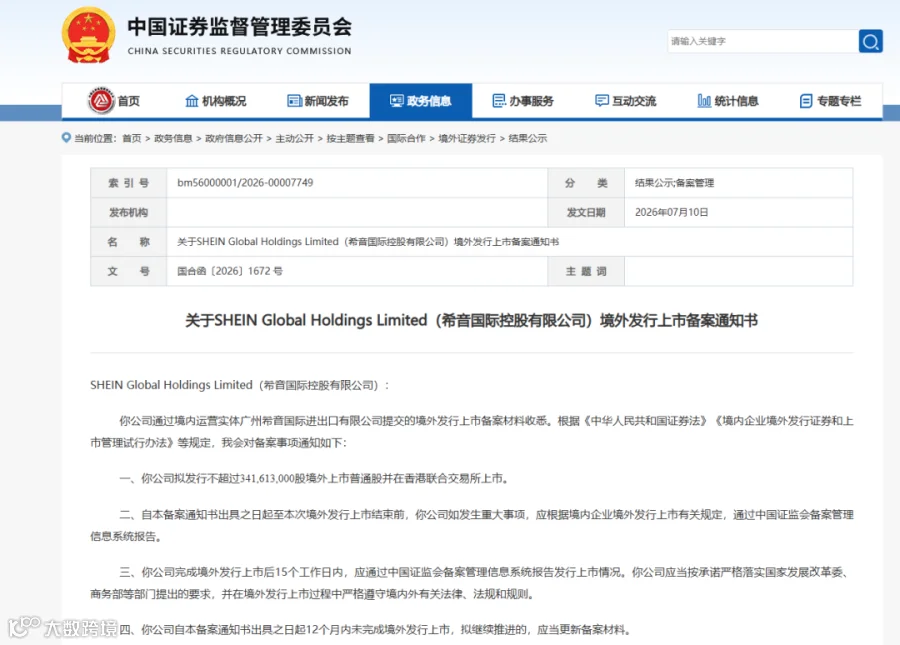Open the 办事服务 navigation tab
900x645 pixels.
(523, 101)
